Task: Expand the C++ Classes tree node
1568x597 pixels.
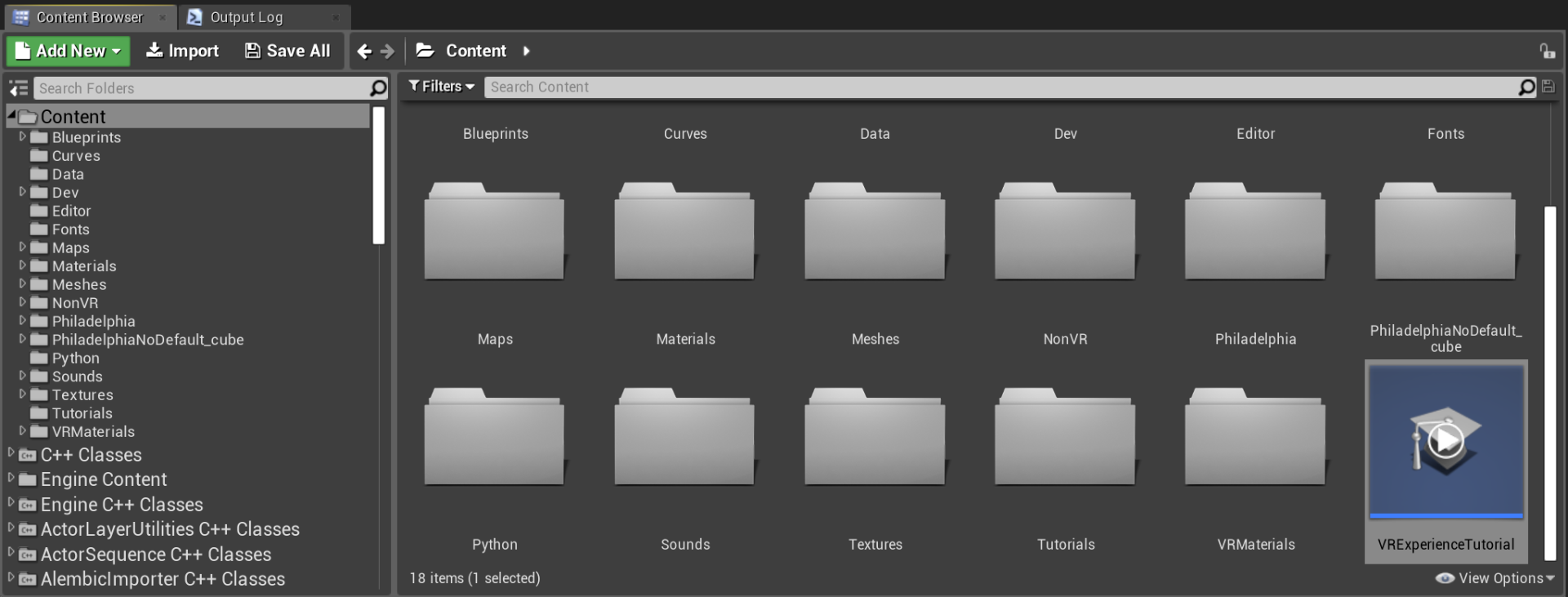Action: coord(11,452)
